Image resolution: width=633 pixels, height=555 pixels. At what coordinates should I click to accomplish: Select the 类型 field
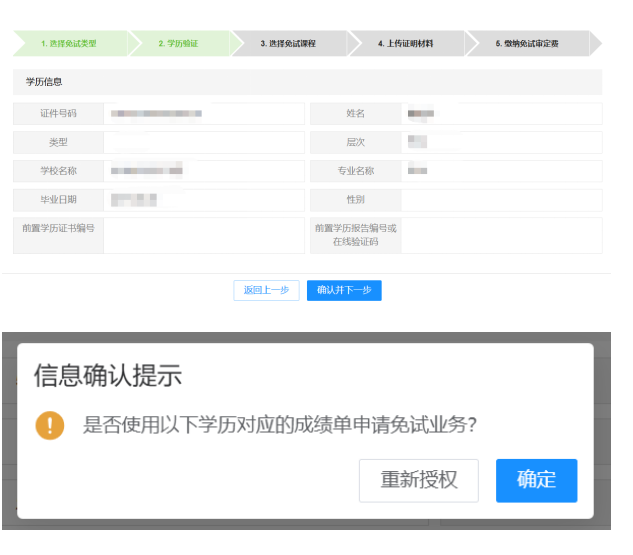click(203, 142)
